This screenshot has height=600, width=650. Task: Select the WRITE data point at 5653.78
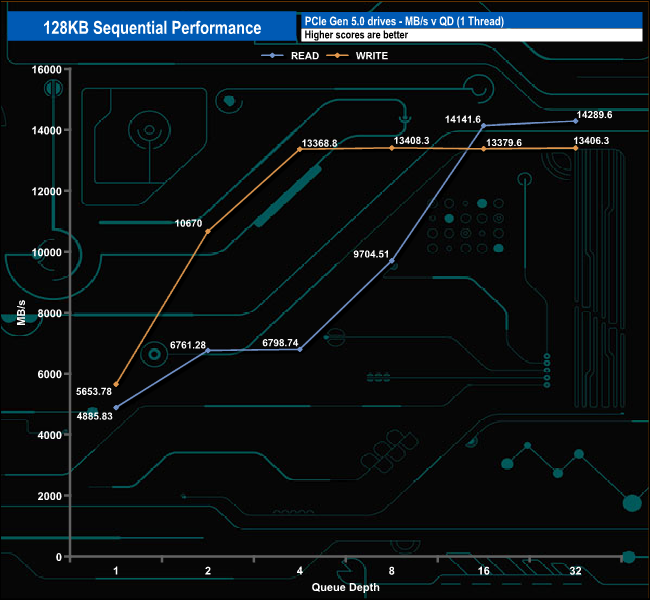point(116,384)
